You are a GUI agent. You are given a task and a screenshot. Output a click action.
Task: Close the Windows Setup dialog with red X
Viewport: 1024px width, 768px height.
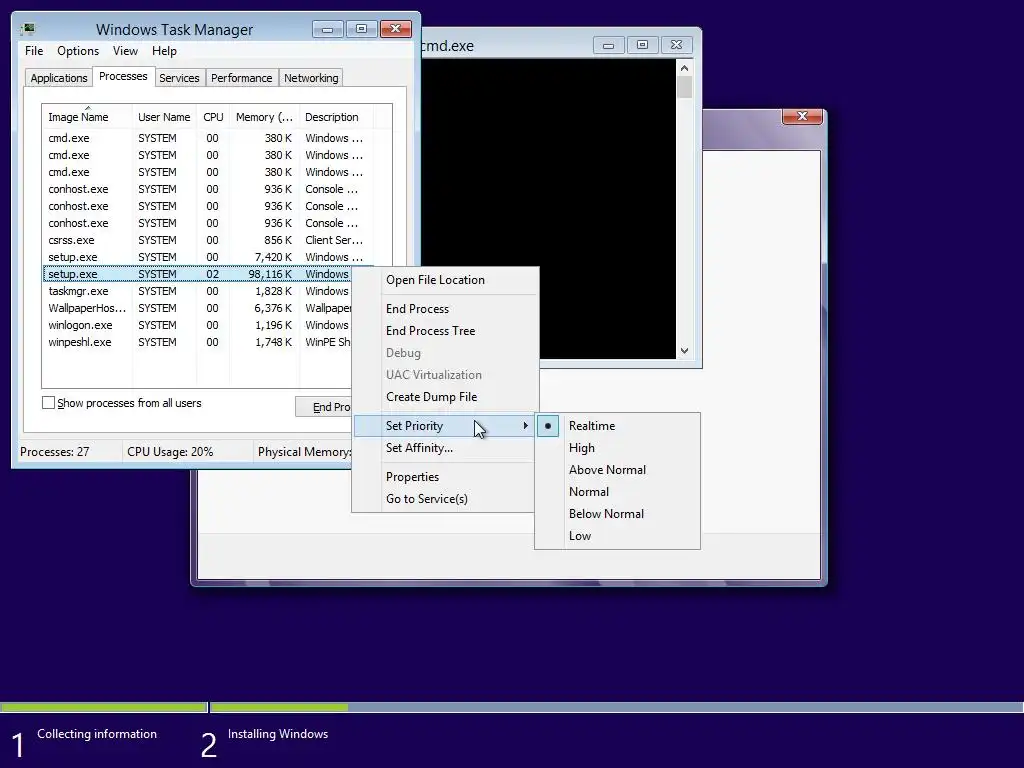click(x=802, y=116)
